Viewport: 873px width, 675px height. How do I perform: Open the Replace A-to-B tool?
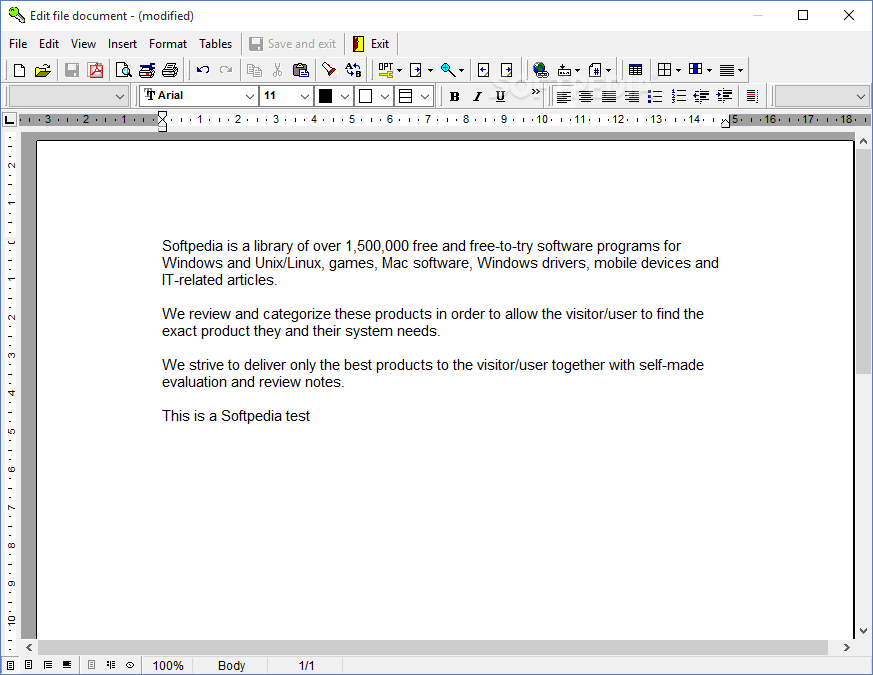(x=353, y=70)
